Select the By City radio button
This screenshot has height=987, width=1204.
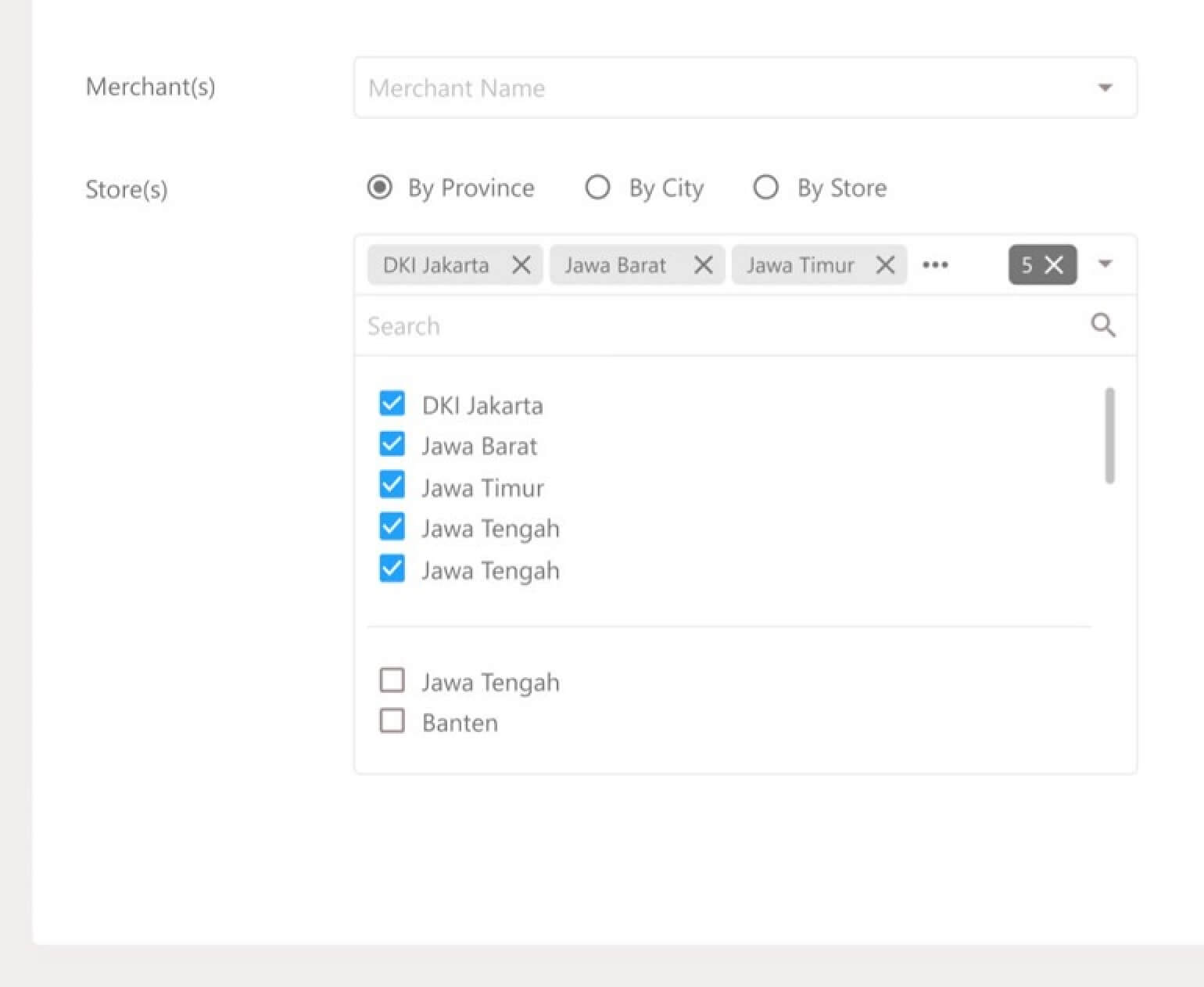[x=597, y=188]
